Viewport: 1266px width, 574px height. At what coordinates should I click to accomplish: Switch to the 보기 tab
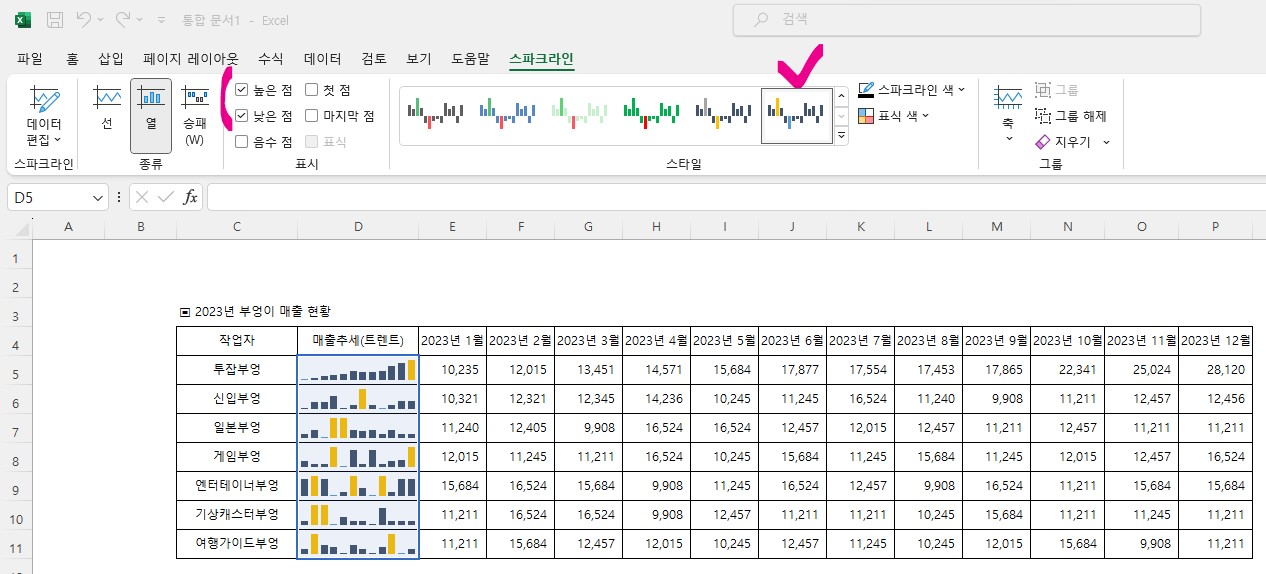click(419, 59)
